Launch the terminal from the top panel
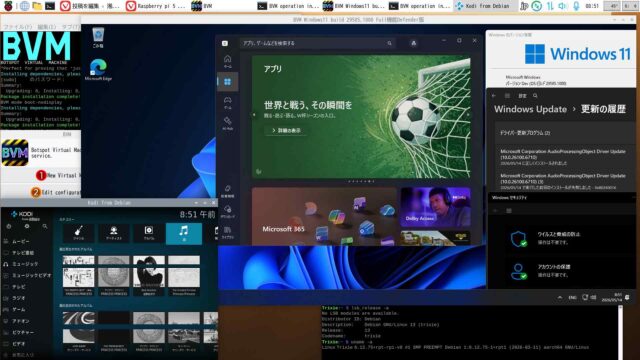This screenshot has width=640, height=360. pyautogui.click(x=50, y=6)
